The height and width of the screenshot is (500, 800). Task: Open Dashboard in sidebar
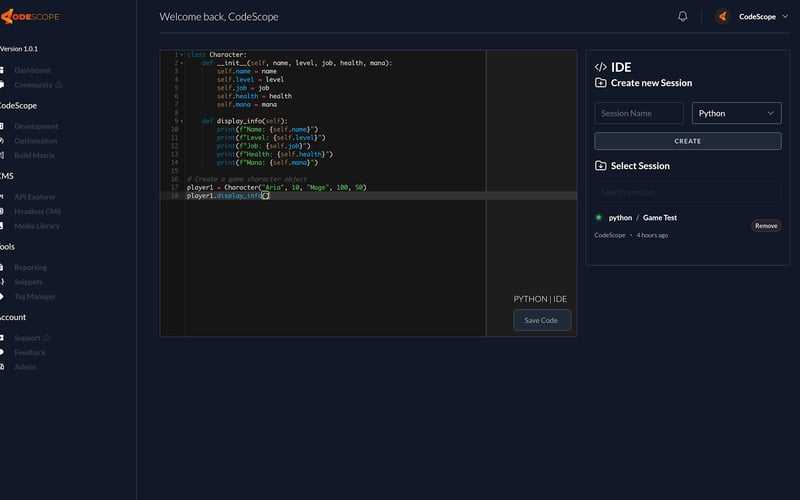click(32, 70)
